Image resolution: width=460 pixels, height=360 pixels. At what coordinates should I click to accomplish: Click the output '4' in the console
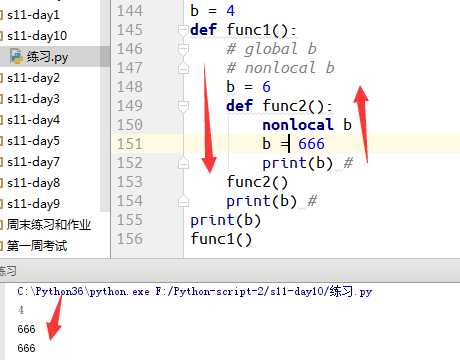point(21,310)
